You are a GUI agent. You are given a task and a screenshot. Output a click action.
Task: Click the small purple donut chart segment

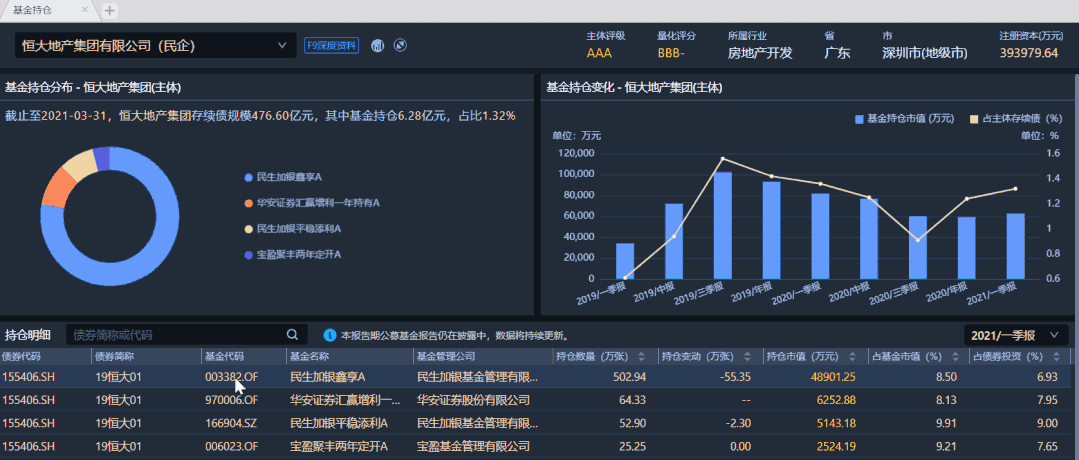101,158
